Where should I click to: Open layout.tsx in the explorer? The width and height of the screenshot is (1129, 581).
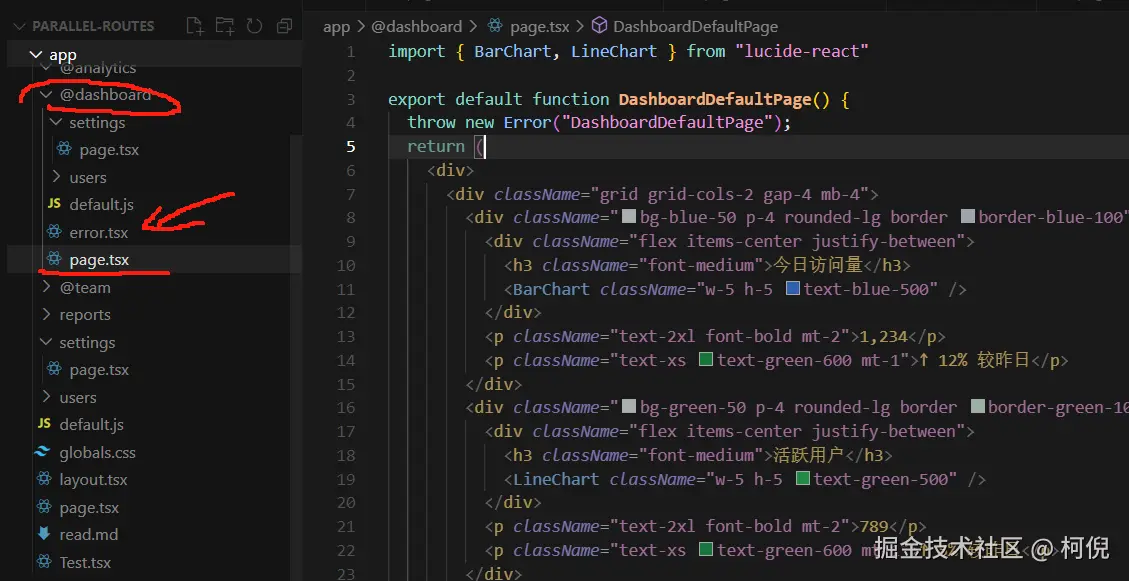pos(93,479)
